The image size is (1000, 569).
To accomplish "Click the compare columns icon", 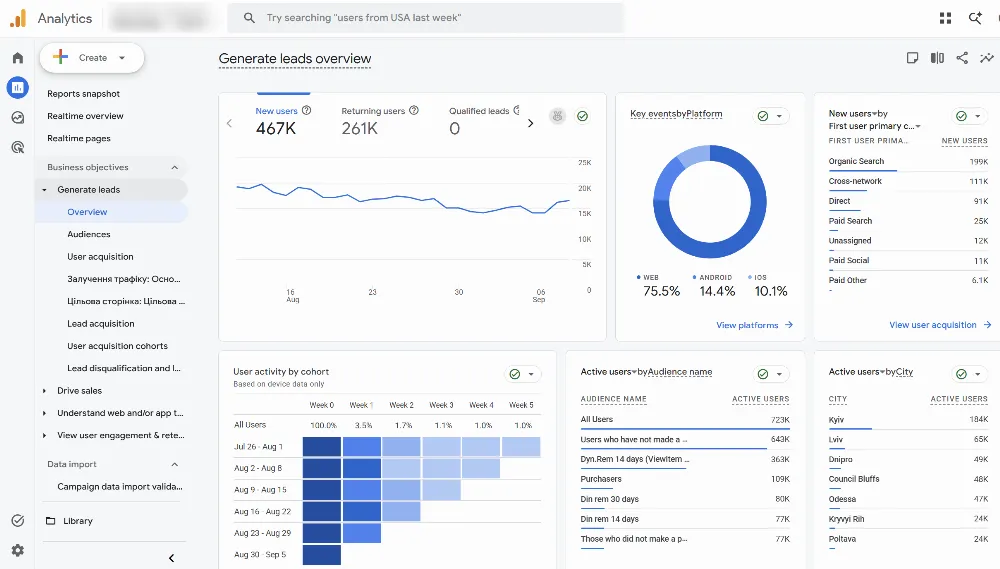I will tap(937, 58).
